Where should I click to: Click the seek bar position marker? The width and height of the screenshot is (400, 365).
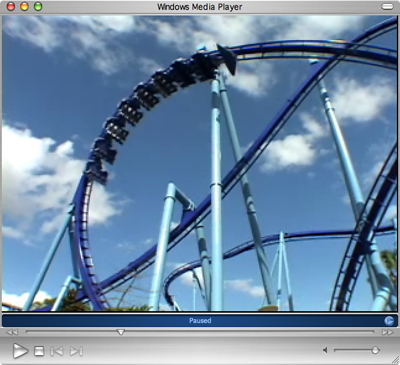[121, 332]
